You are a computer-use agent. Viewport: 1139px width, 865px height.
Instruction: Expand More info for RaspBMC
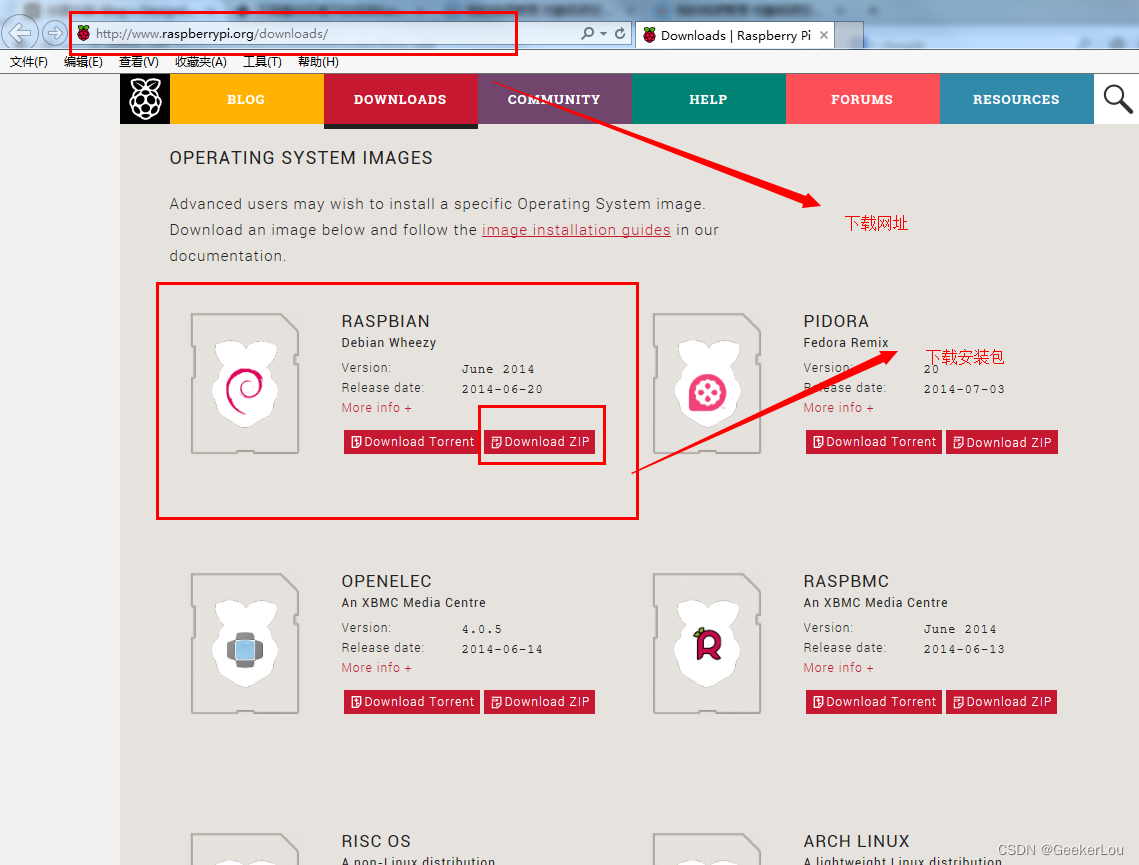tap(838, 668)
